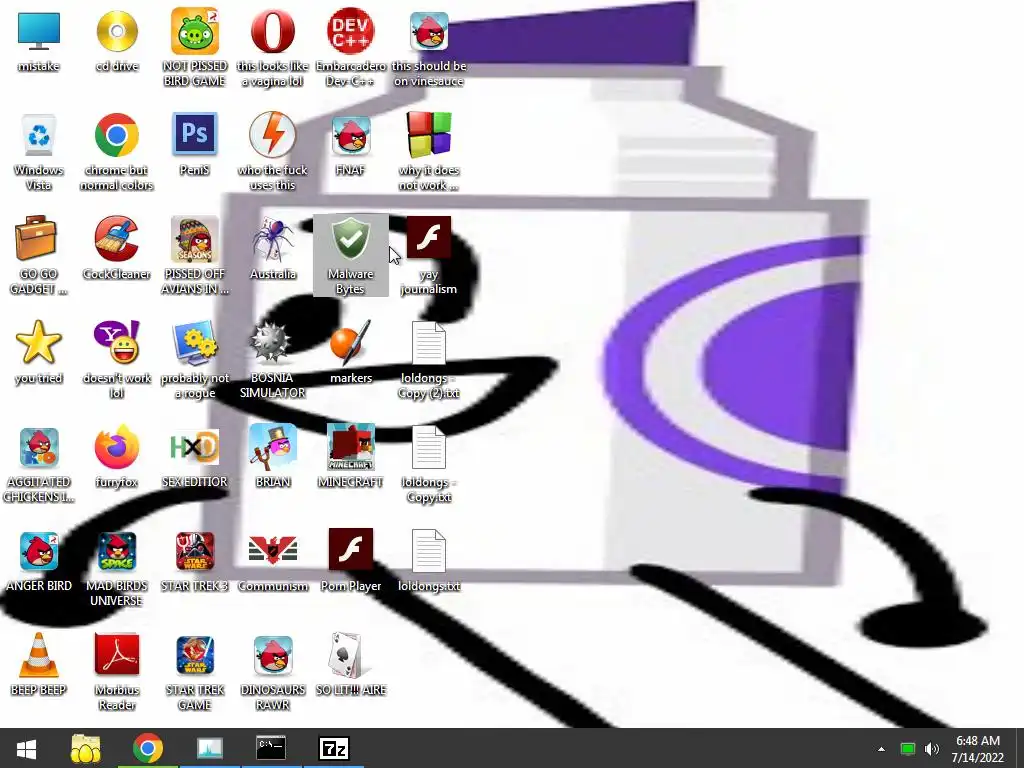Select the Opera browser desktop icon

click(x=272, y=31)
